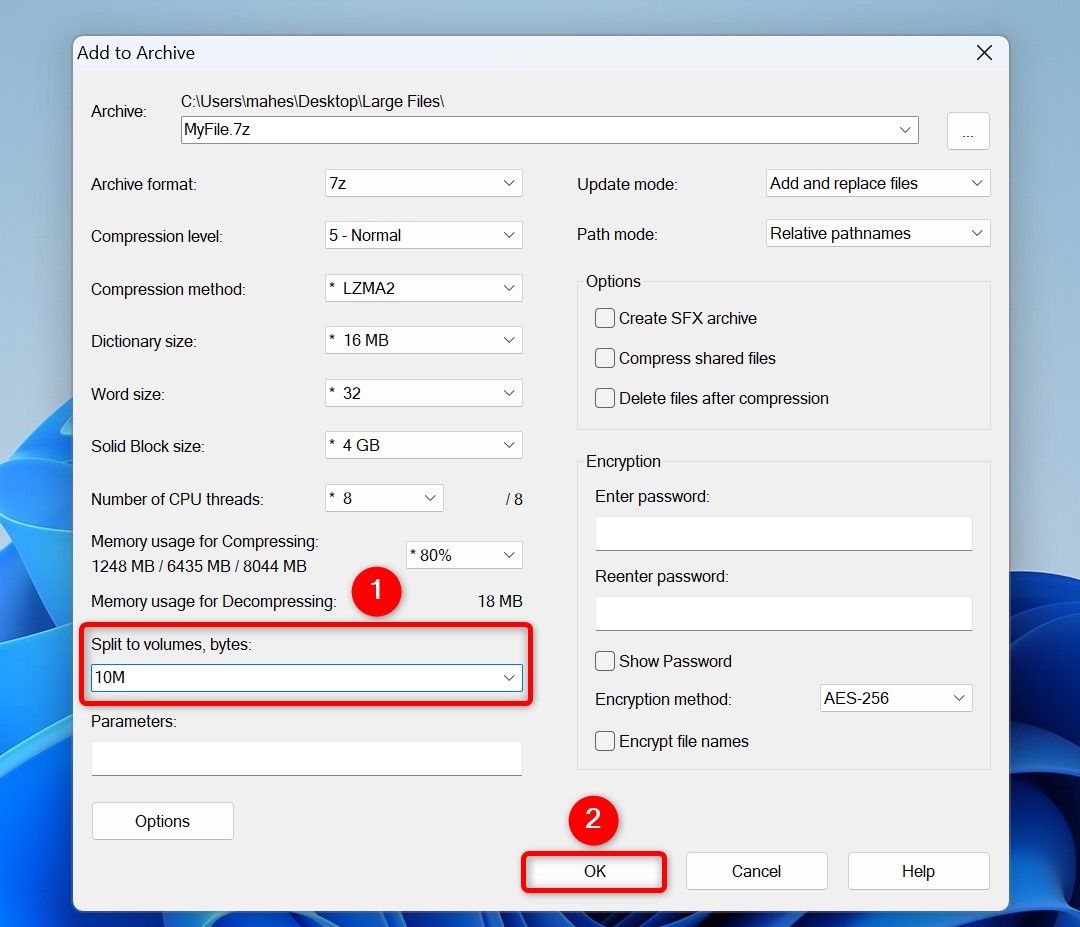Tick the Compress shared files checkbox
The height and width of the screenshot is (927, 1080).
click(605, 358)
